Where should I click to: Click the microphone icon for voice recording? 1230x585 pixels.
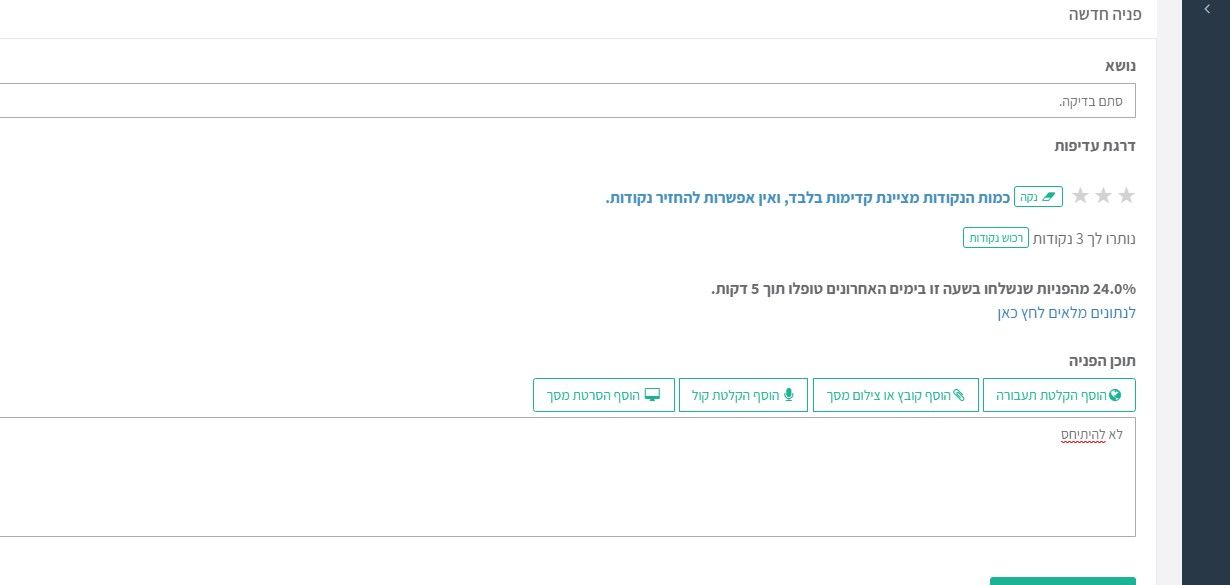[x=788, y=395]
